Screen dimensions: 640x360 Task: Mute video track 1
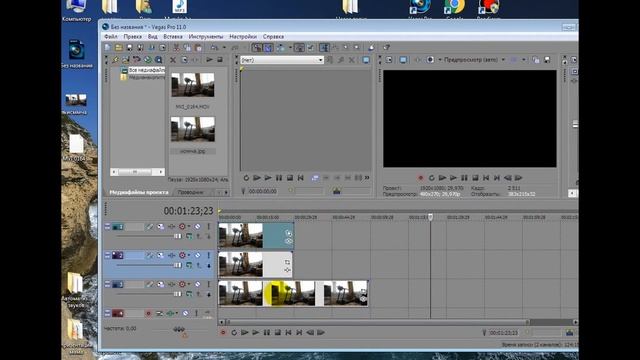click(x=198, y=226)
